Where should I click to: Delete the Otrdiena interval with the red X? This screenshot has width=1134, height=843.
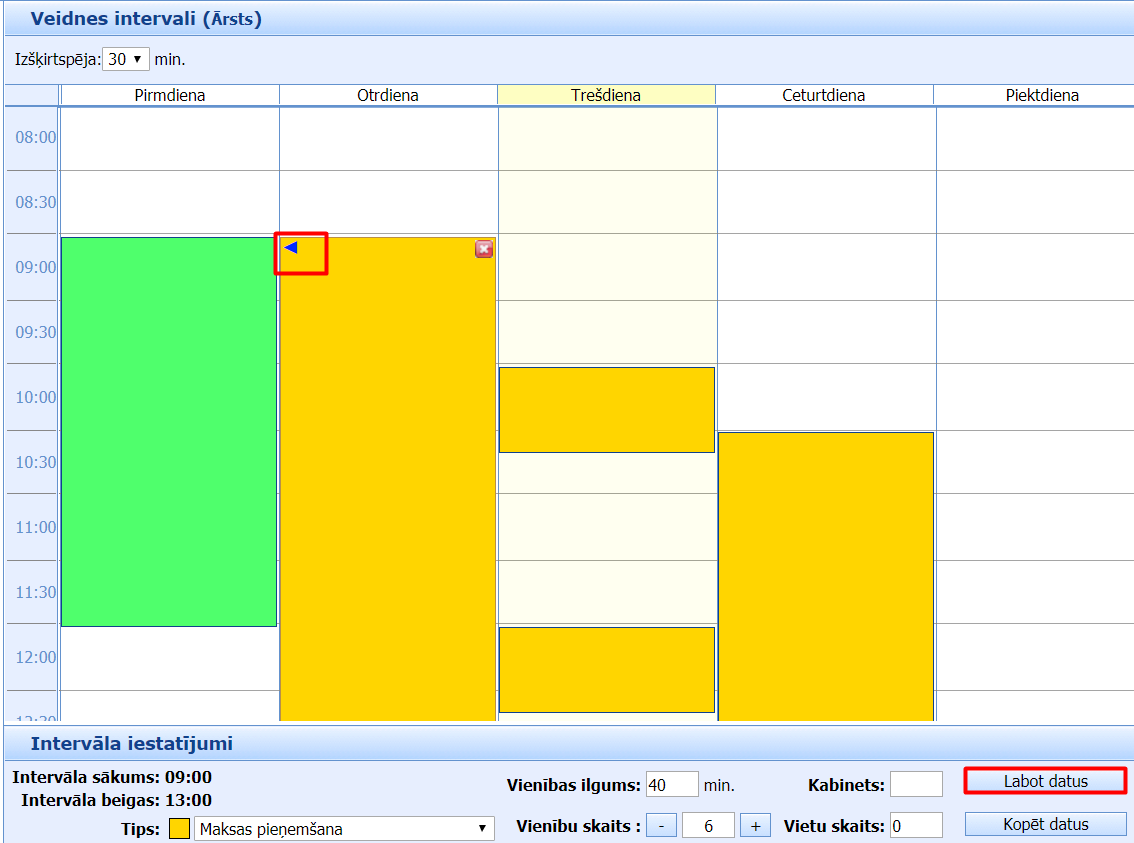tap(484, 249)
